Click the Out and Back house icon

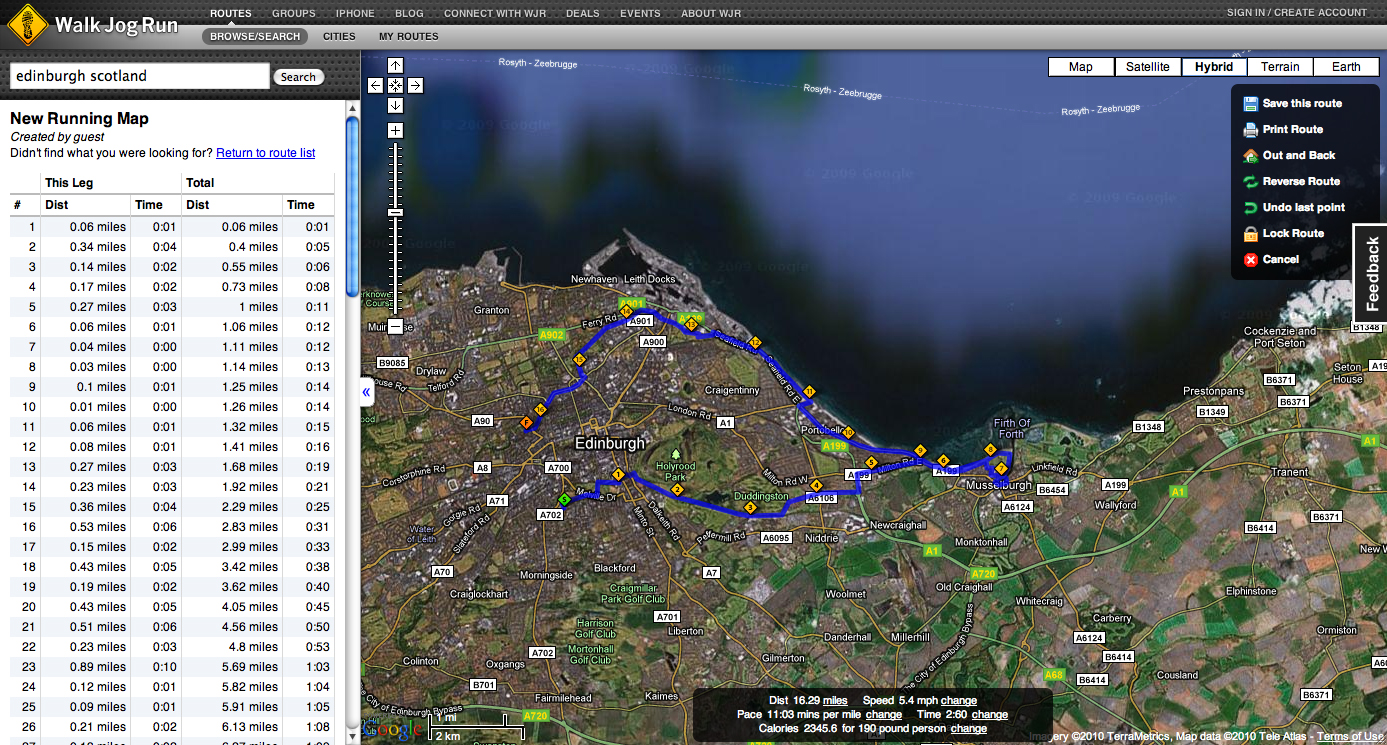tap(1250, 156)
